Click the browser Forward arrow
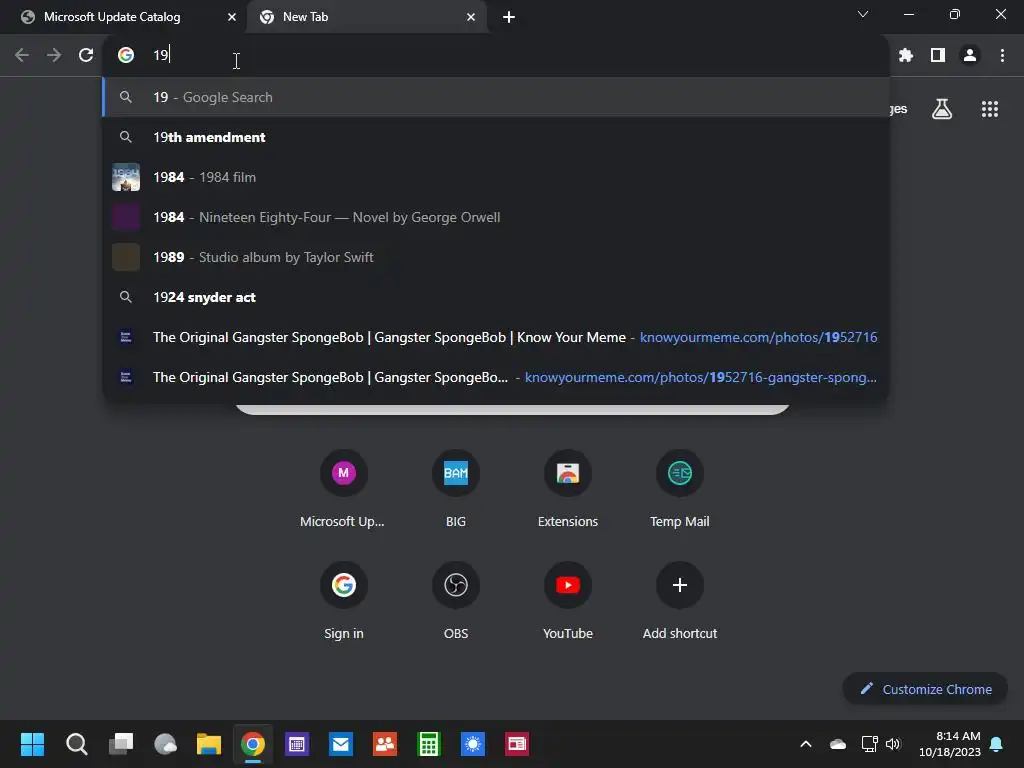Viewport: 1024px width, 768px height. coord(54,56)
